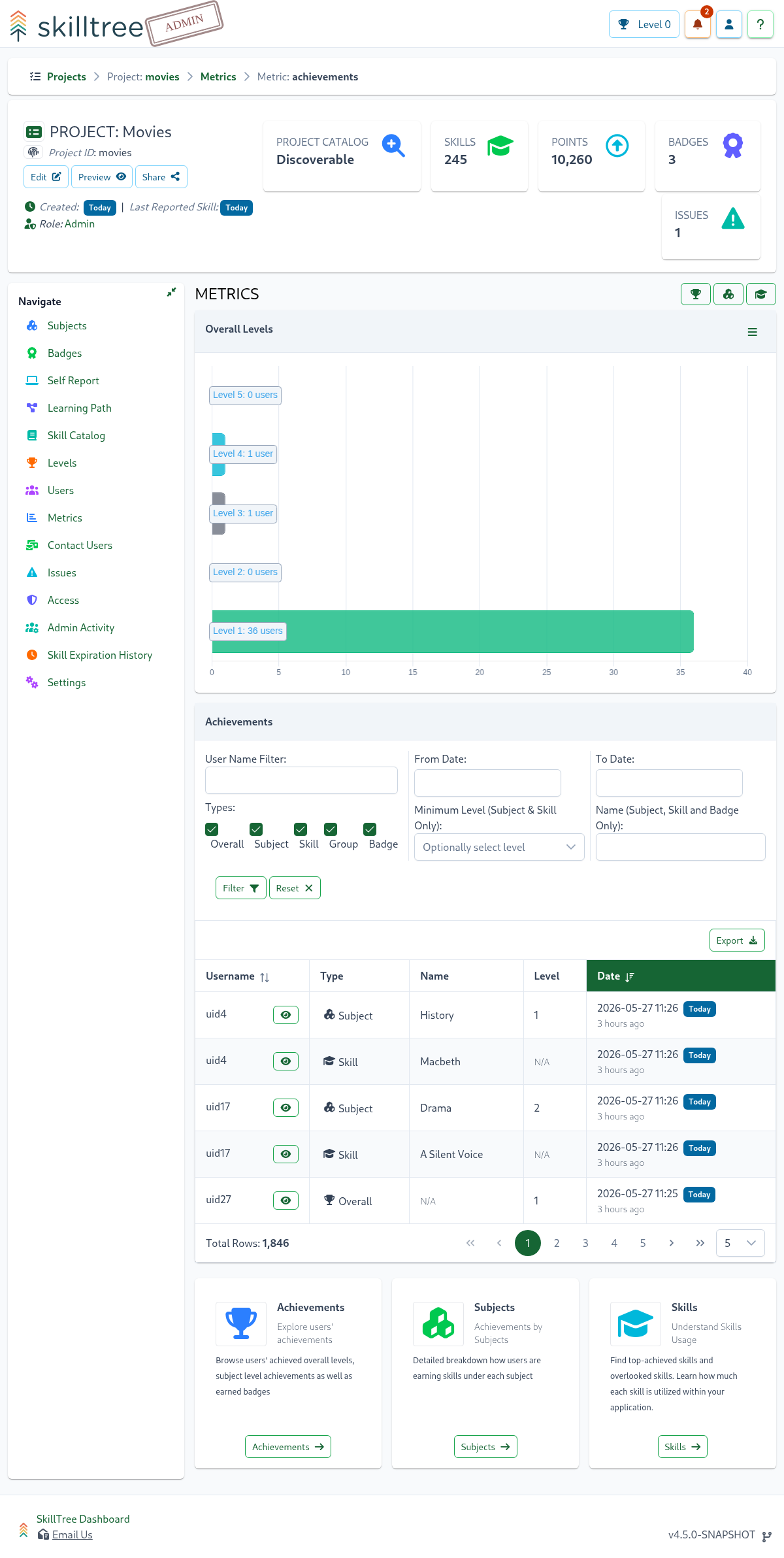The width and height of the screenshot is (784, 1558).
Task: Uncheck the Badge type checkbox
Action: coord(370,829)
